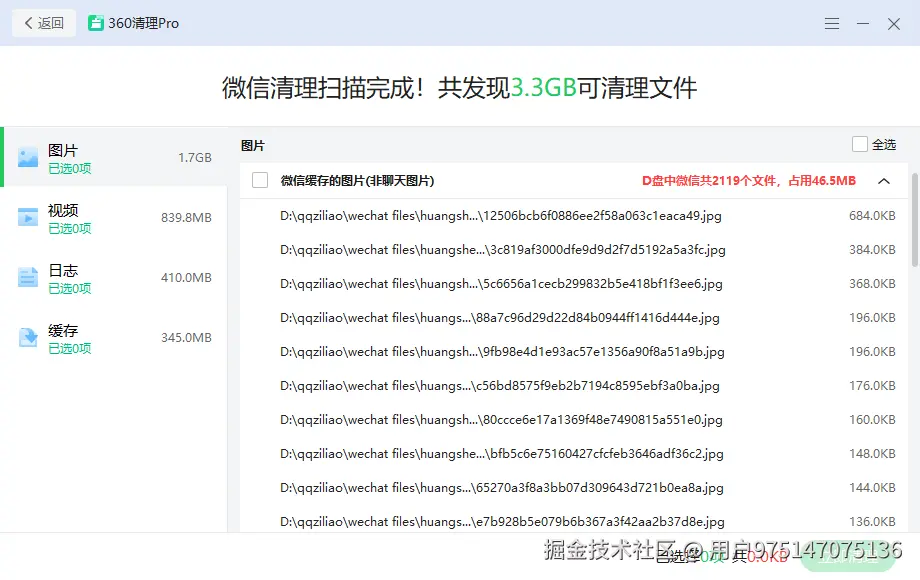Click the 176.0KB size value

tap(872, 386)
